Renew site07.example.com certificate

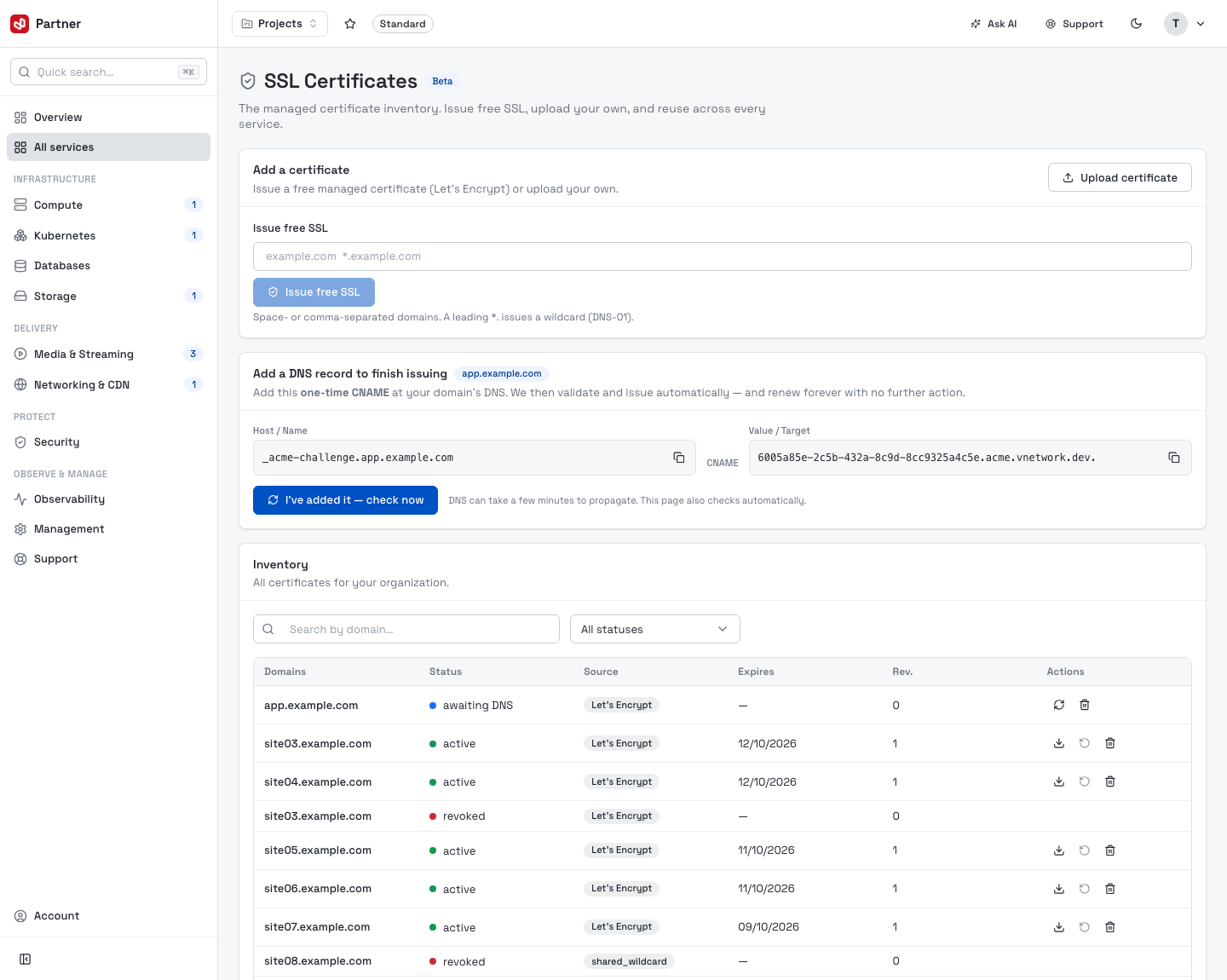pyautogui.click(x=1085, y=927)
